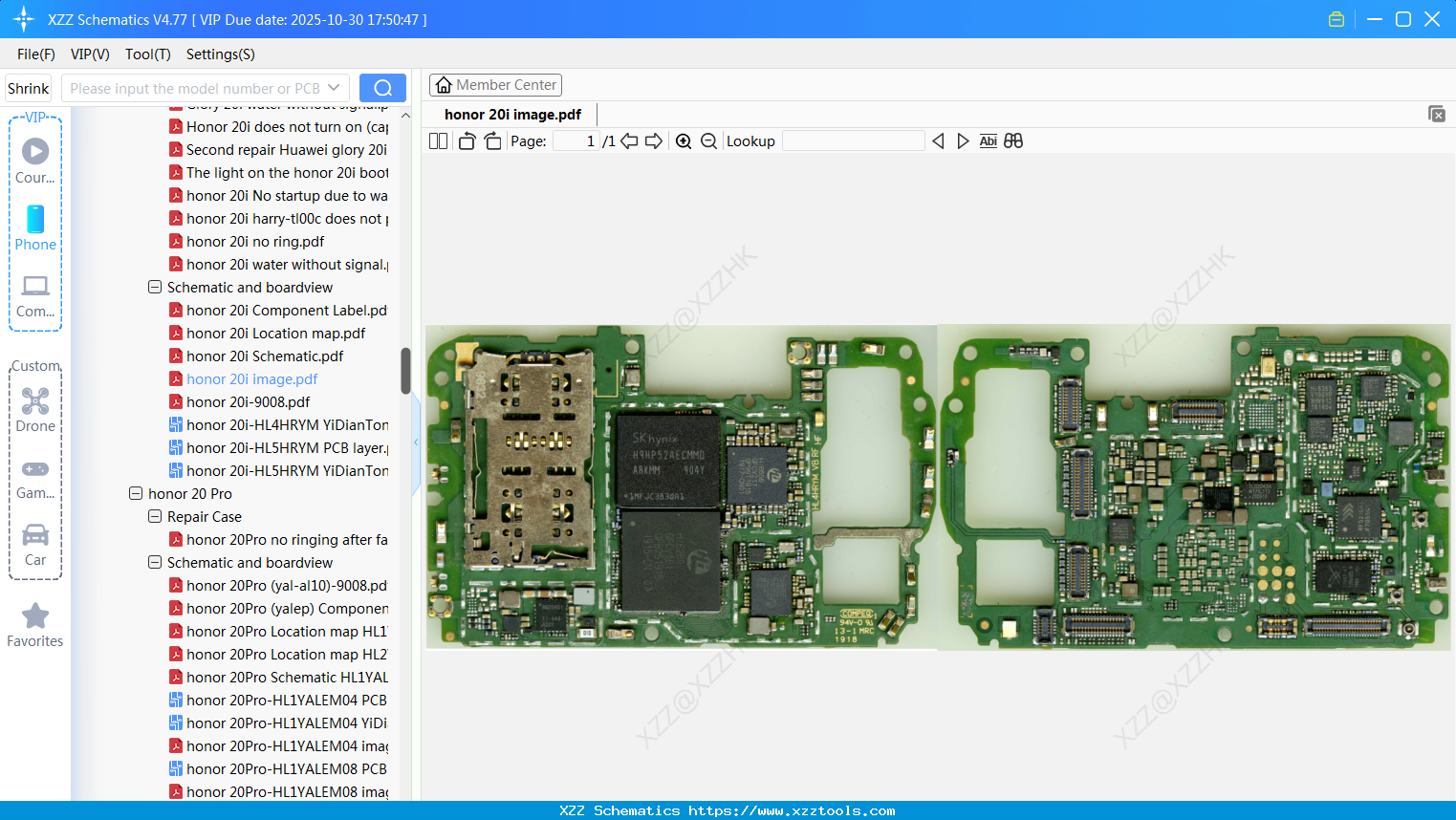
Task: Open honor 20i Schematic.pdf
Action: (265, 356)
